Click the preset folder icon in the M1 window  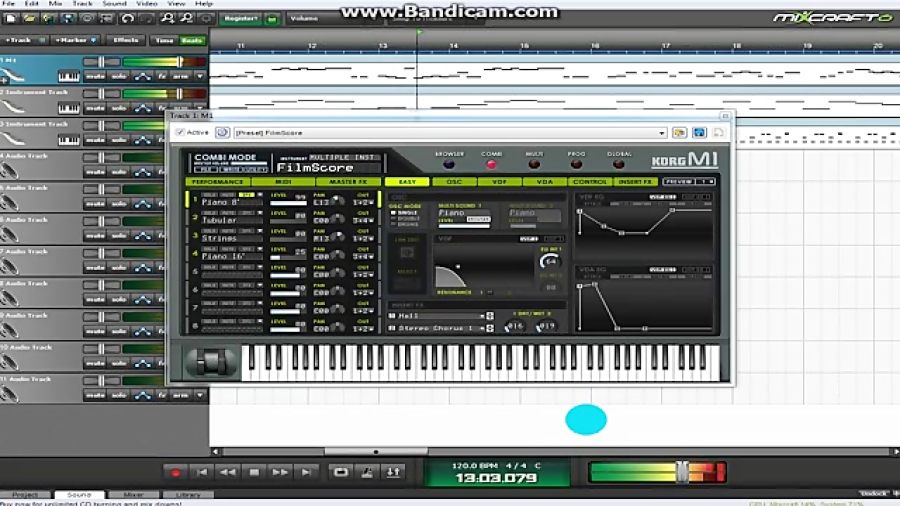(x=680, y=133)
